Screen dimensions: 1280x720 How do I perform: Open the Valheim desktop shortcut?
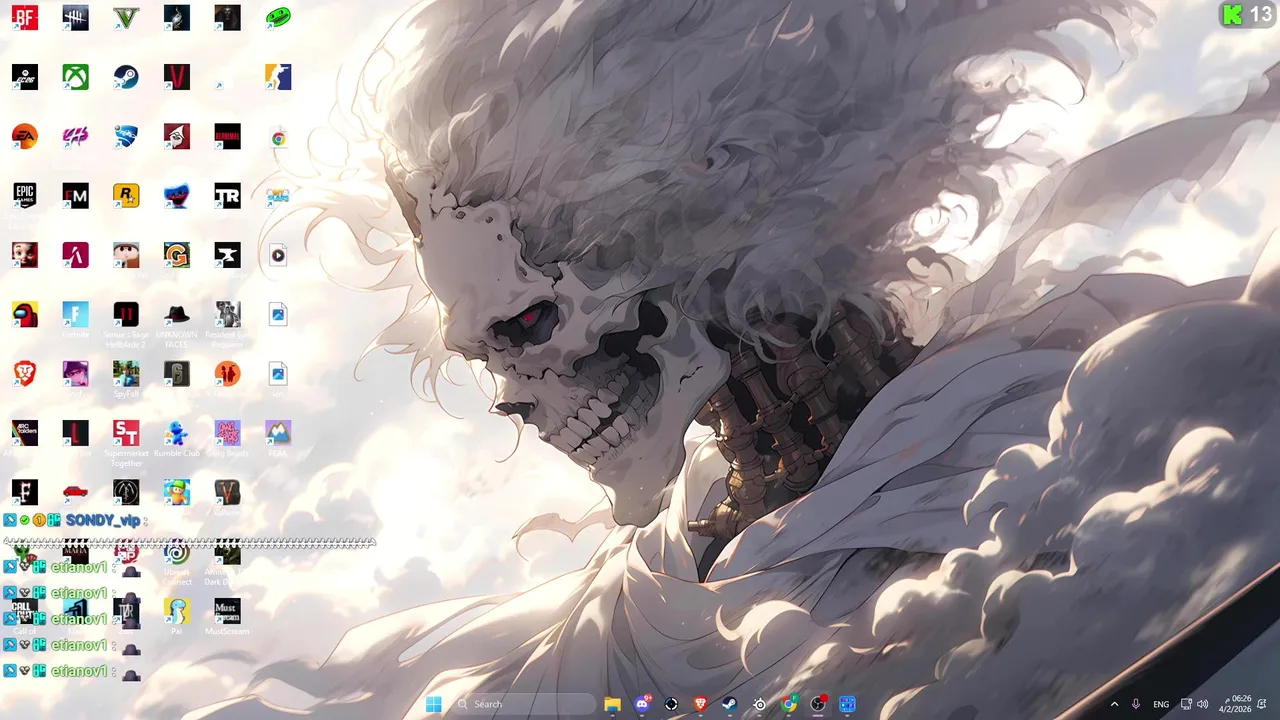[x=227, y=492]
